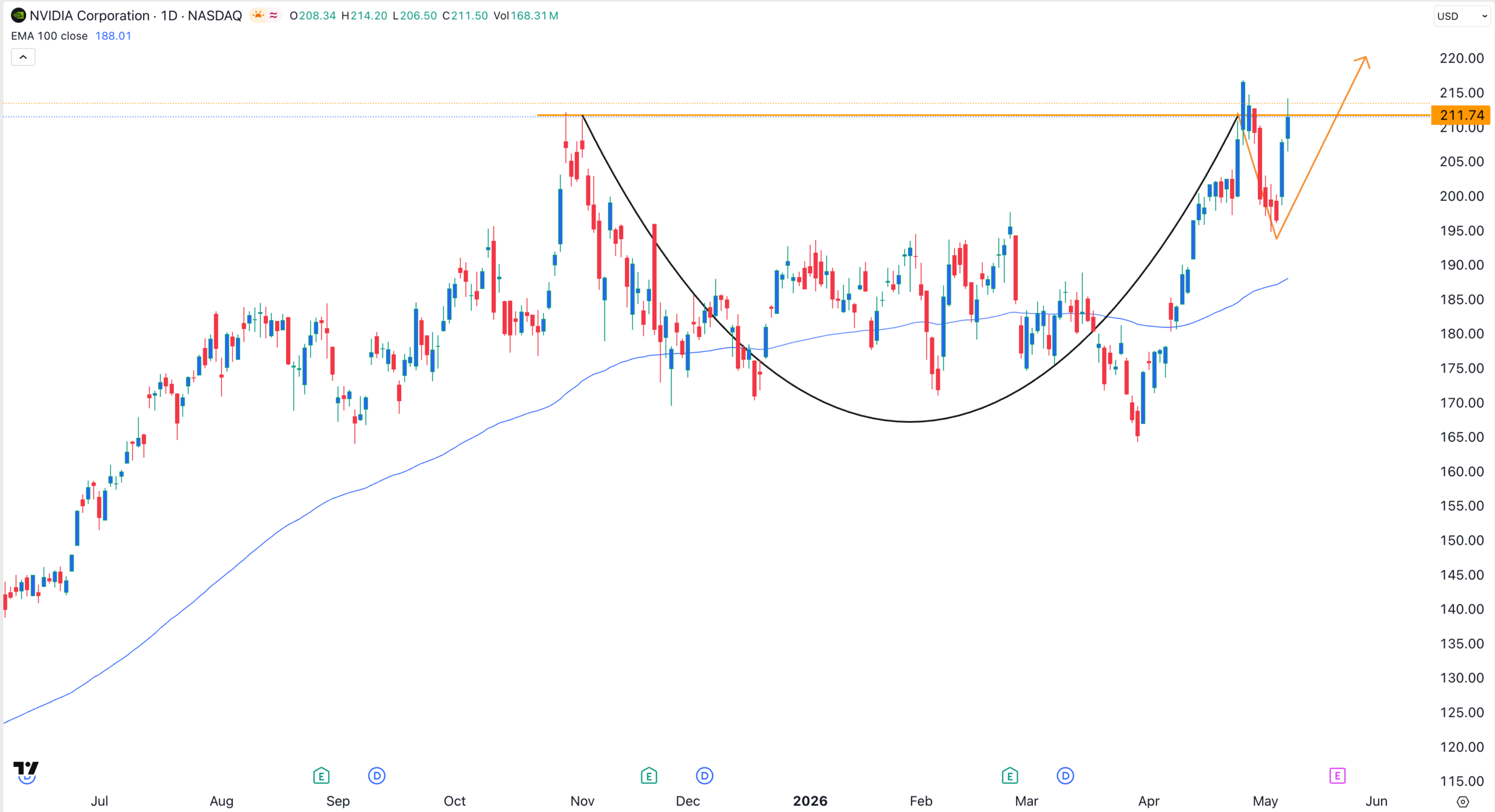Click the 188.01 EMA value
This screenshot has height=812, width=1495.
click(113, 36)
